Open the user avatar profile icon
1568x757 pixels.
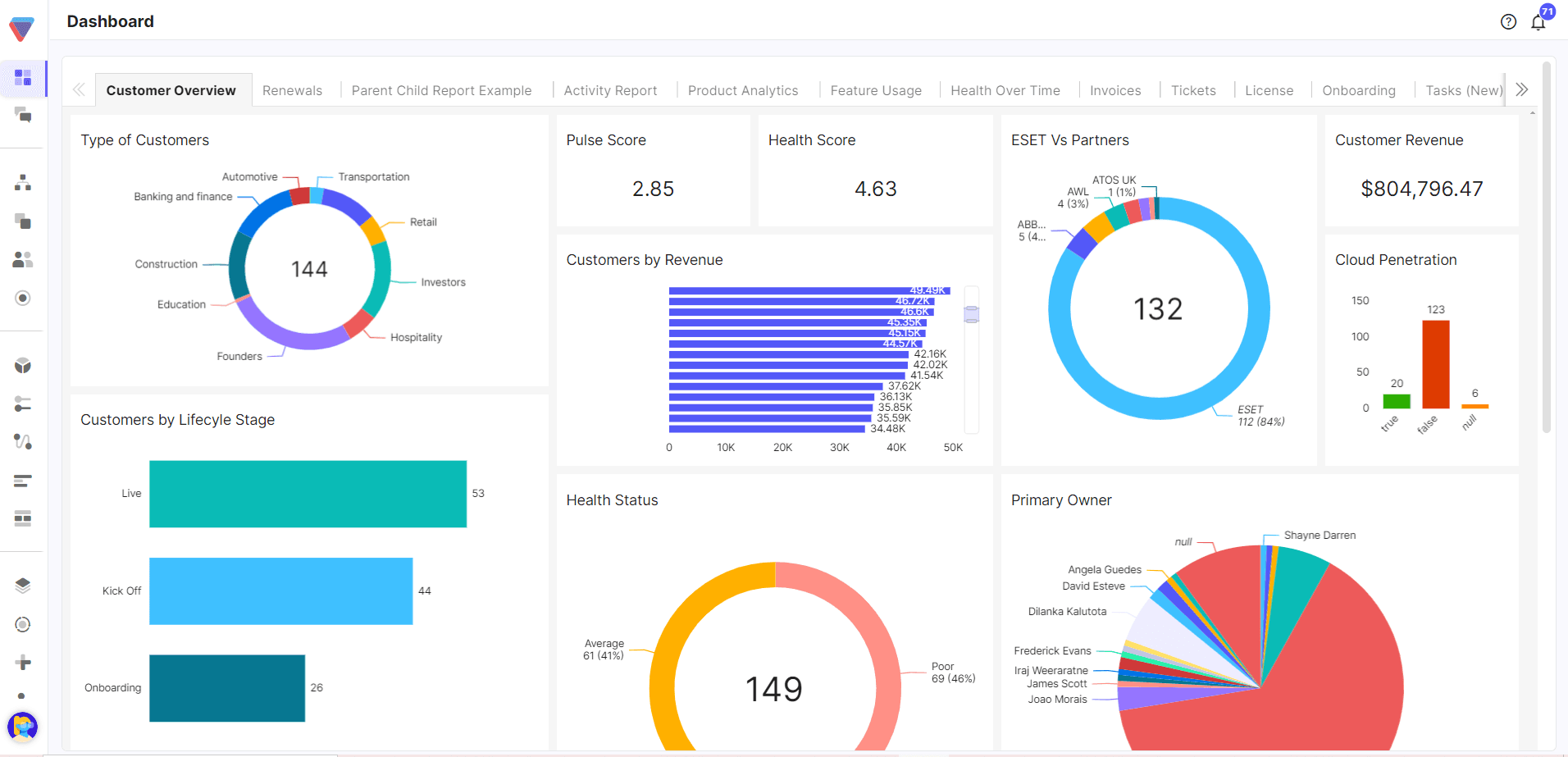tap(22, 727)
